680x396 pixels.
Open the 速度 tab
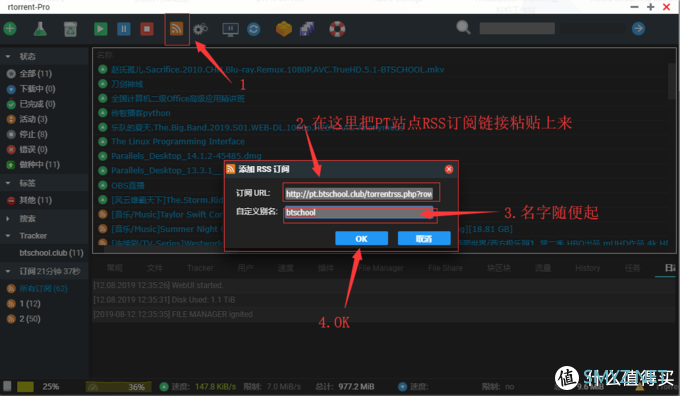pyautogui.click(x=285, y=268)
